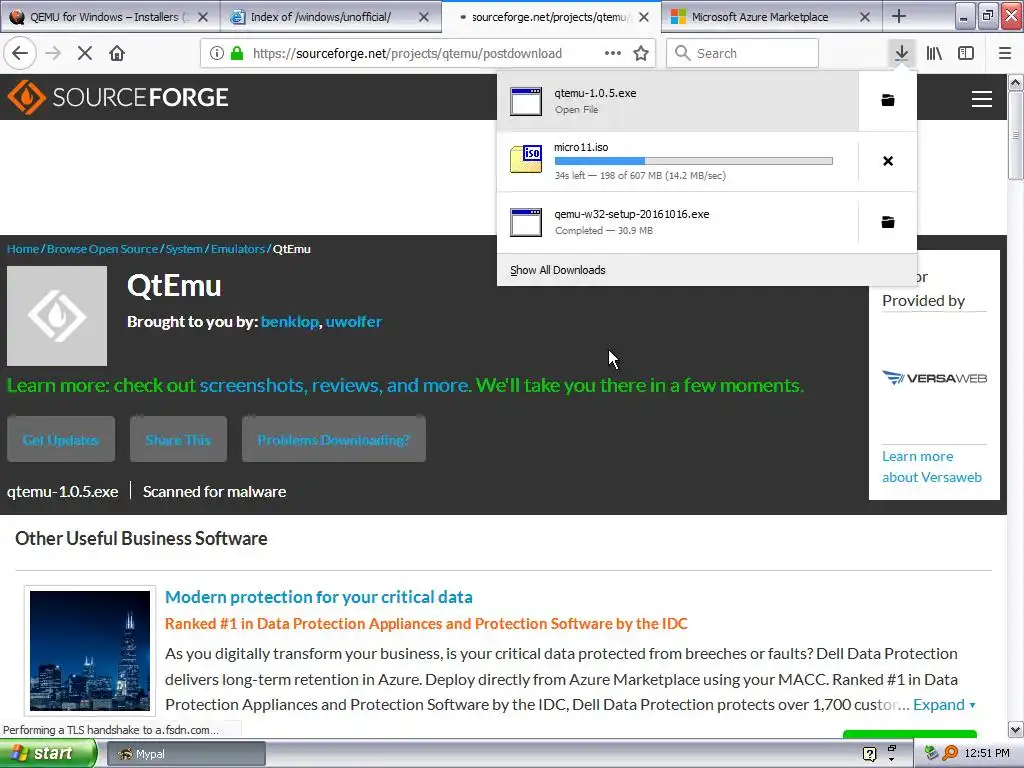Click the Search box

(742, 53)
